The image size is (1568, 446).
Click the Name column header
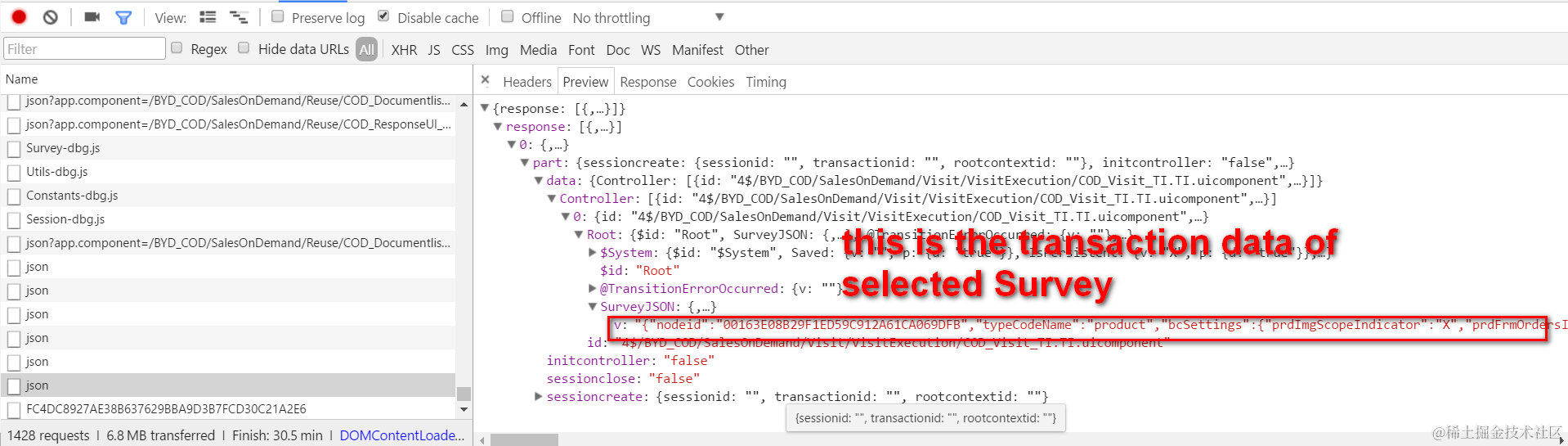point(235,79)
